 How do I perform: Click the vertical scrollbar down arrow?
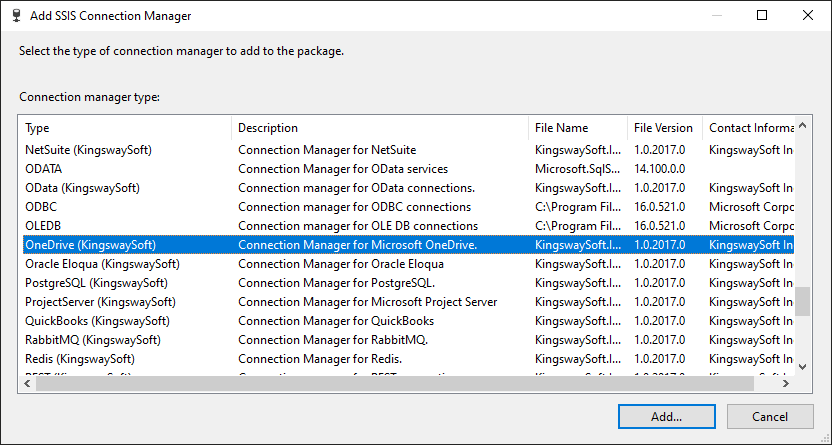tap(802, 367)
